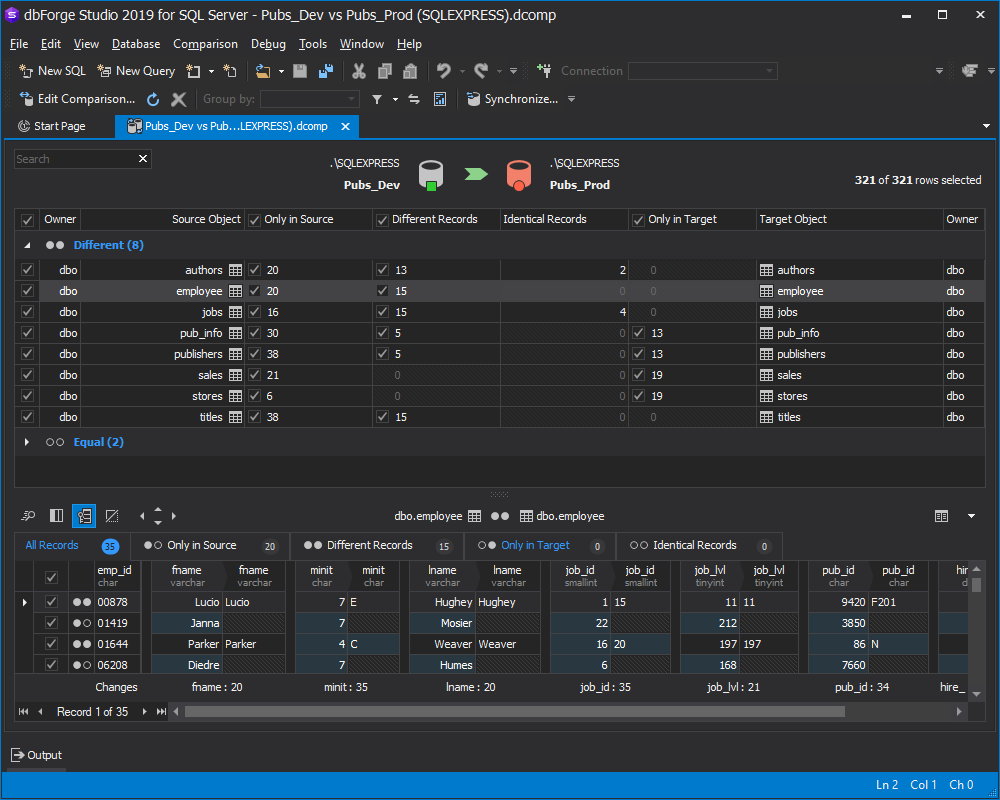
Task: Click the Edit Comparison button
Action: pyautogui.click(x=77, y=100)
